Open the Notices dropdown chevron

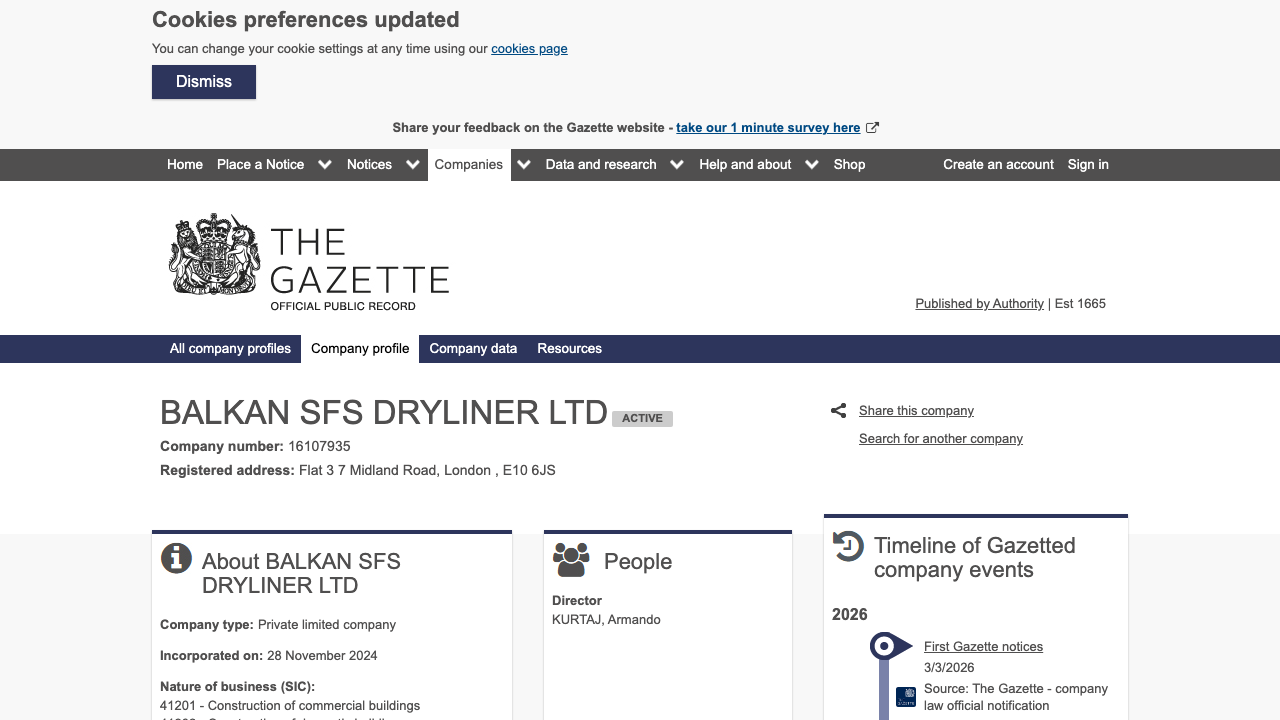coord(413,164)
